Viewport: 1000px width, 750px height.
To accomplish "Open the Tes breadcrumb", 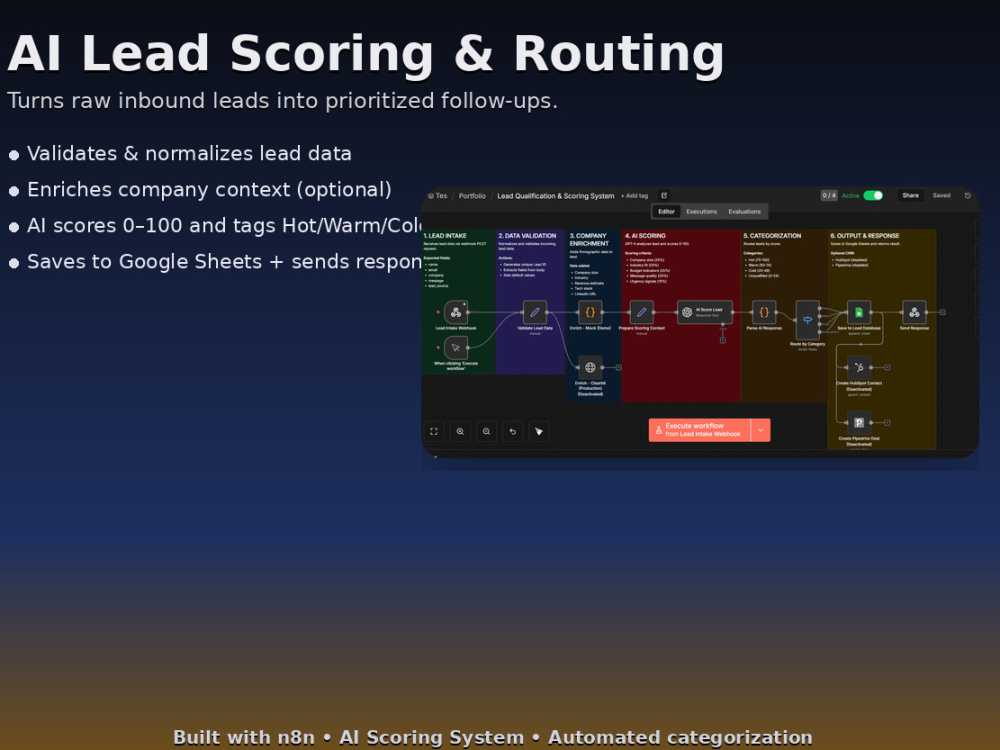I will [x=438, y=196].
